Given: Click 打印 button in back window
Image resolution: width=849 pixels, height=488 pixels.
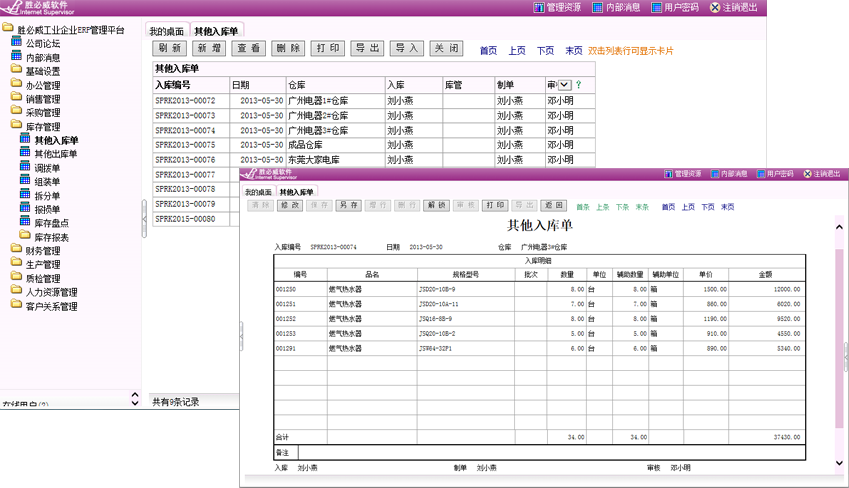Looking at the screenshot, I should [x=328, y=48].
